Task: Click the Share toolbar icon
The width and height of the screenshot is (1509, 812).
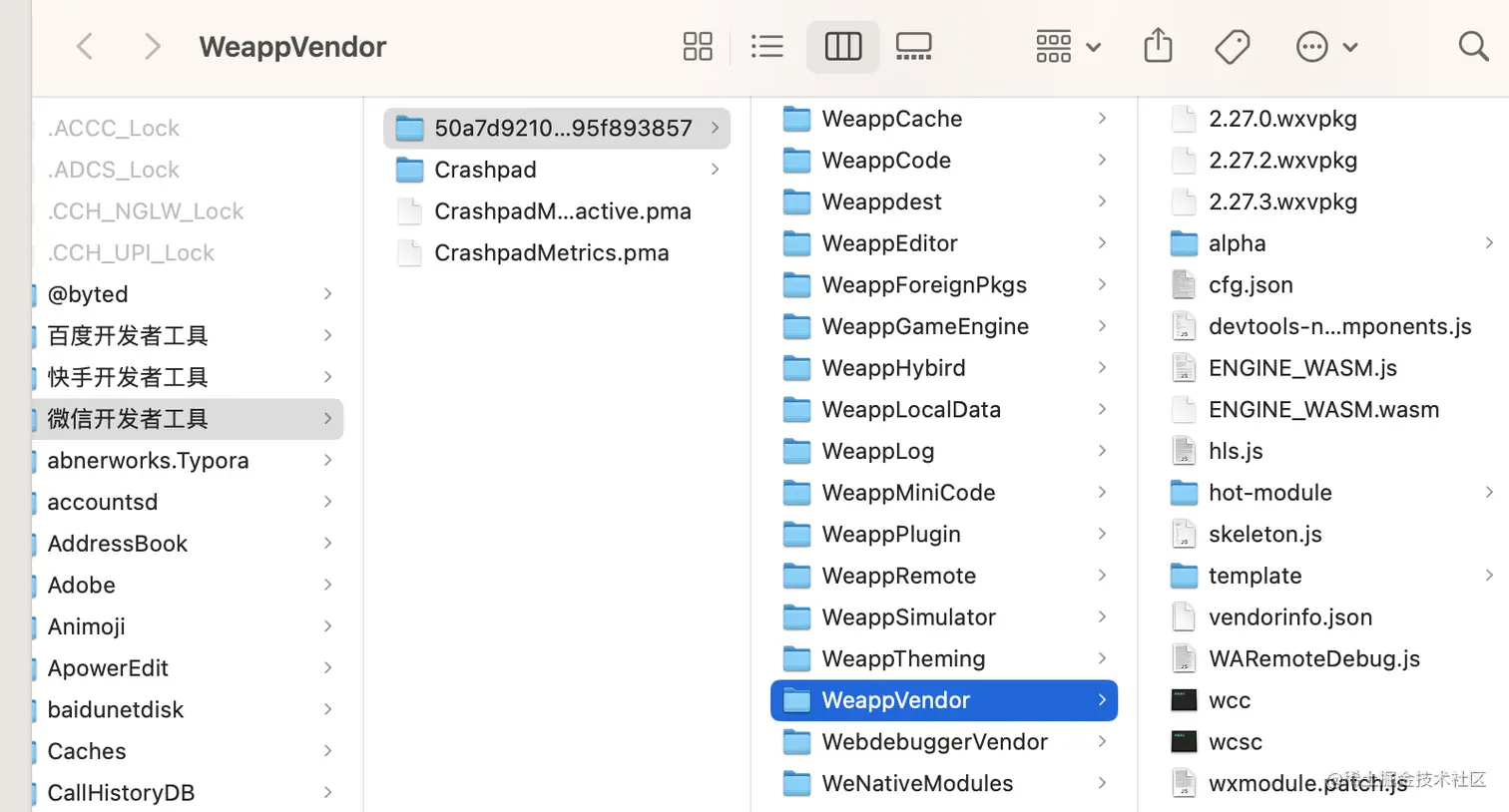Action: (1158, 45)
